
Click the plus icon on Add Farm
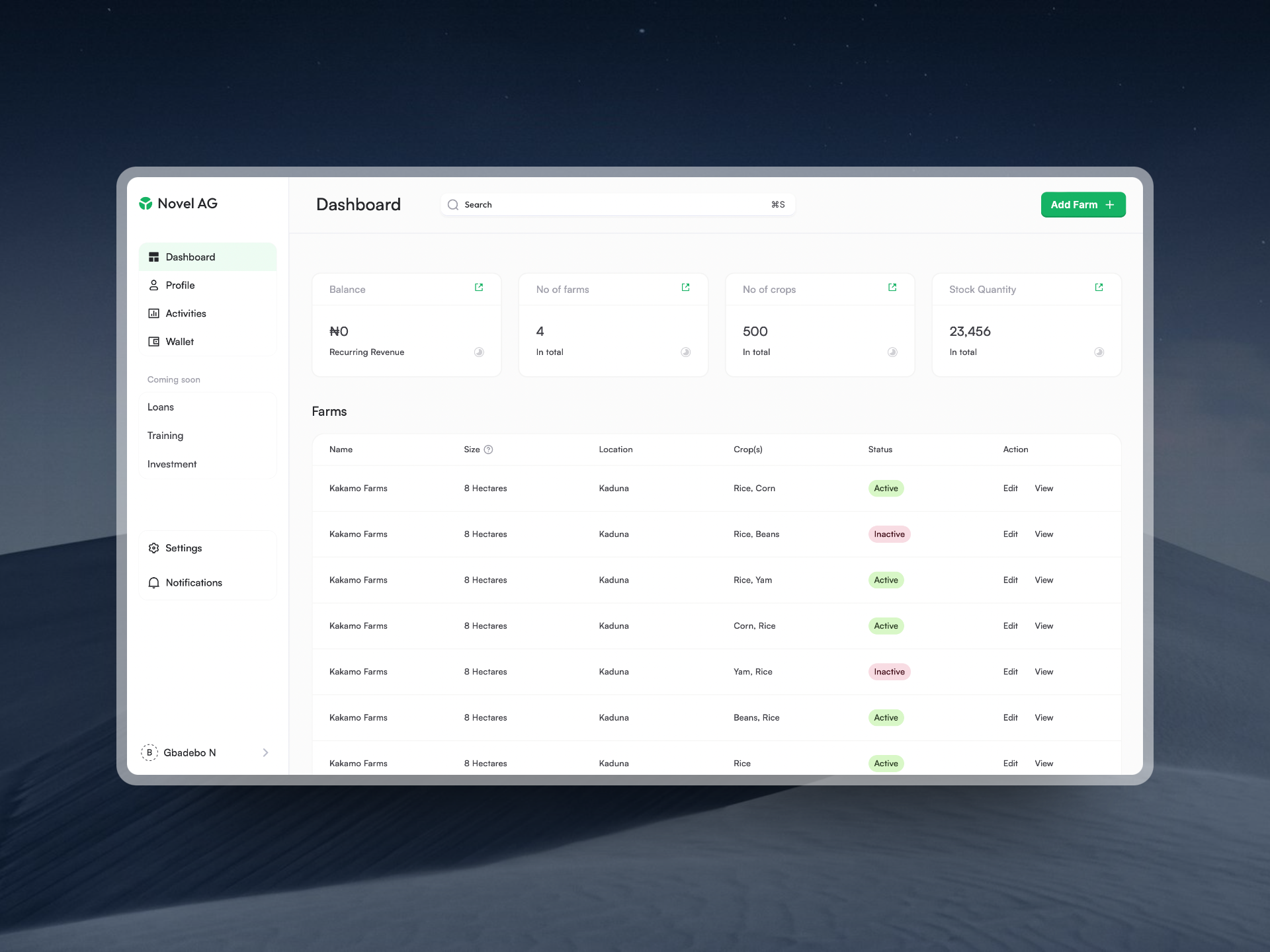coord(1110,205)
